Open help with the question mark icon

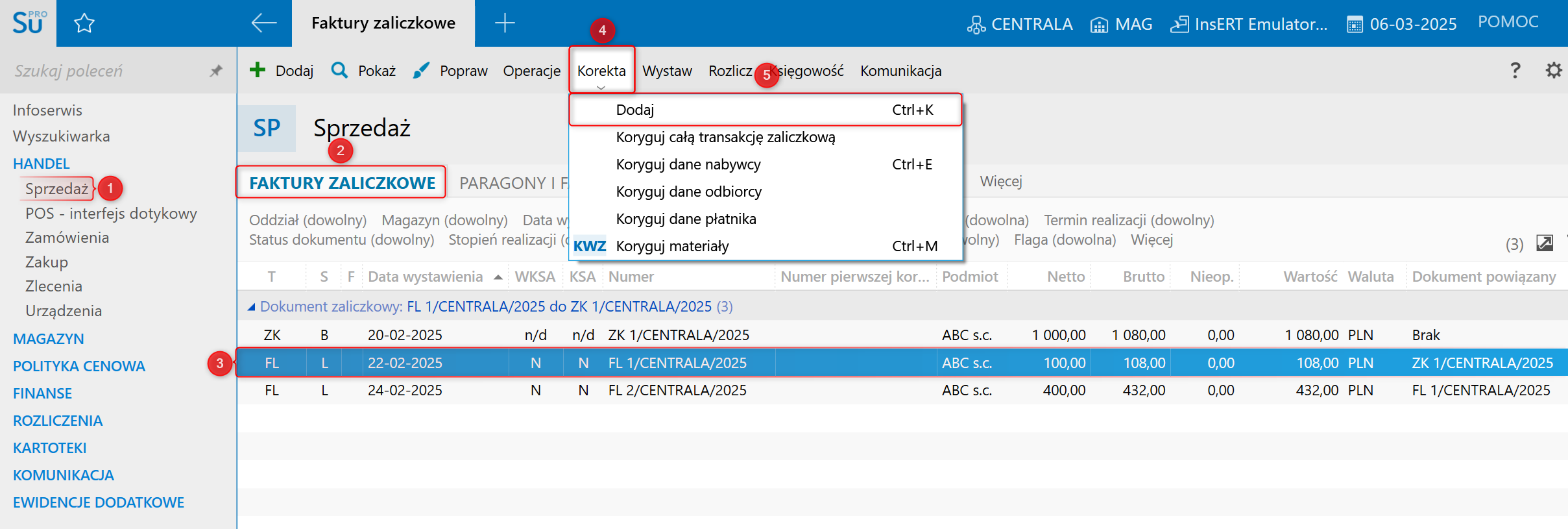click(1515, 69)
